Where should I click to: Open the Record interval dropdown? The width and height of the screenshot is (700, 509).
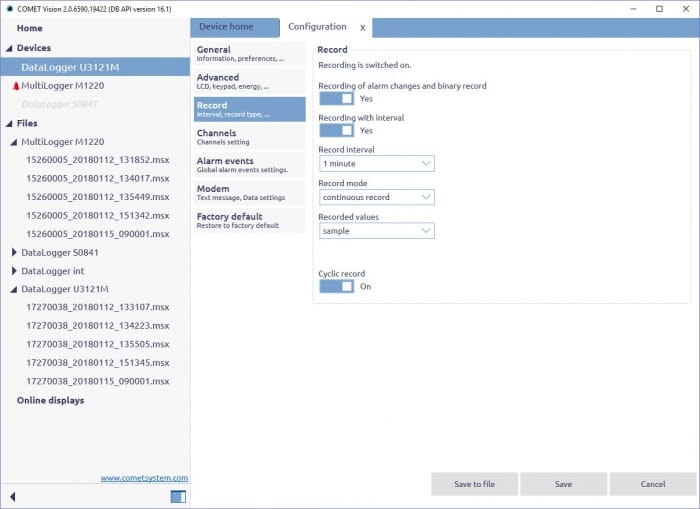point(376,163)
